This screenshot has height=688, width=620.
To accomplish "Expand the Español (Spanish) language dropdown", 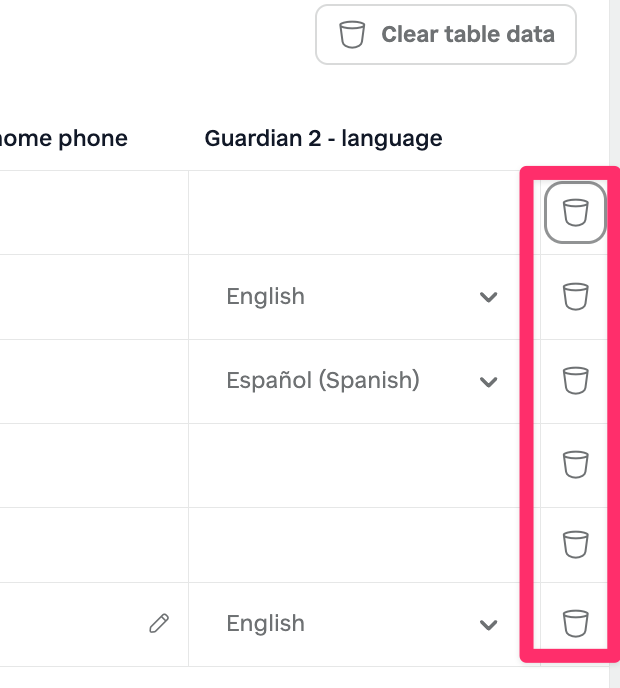I will coord(362,381).
